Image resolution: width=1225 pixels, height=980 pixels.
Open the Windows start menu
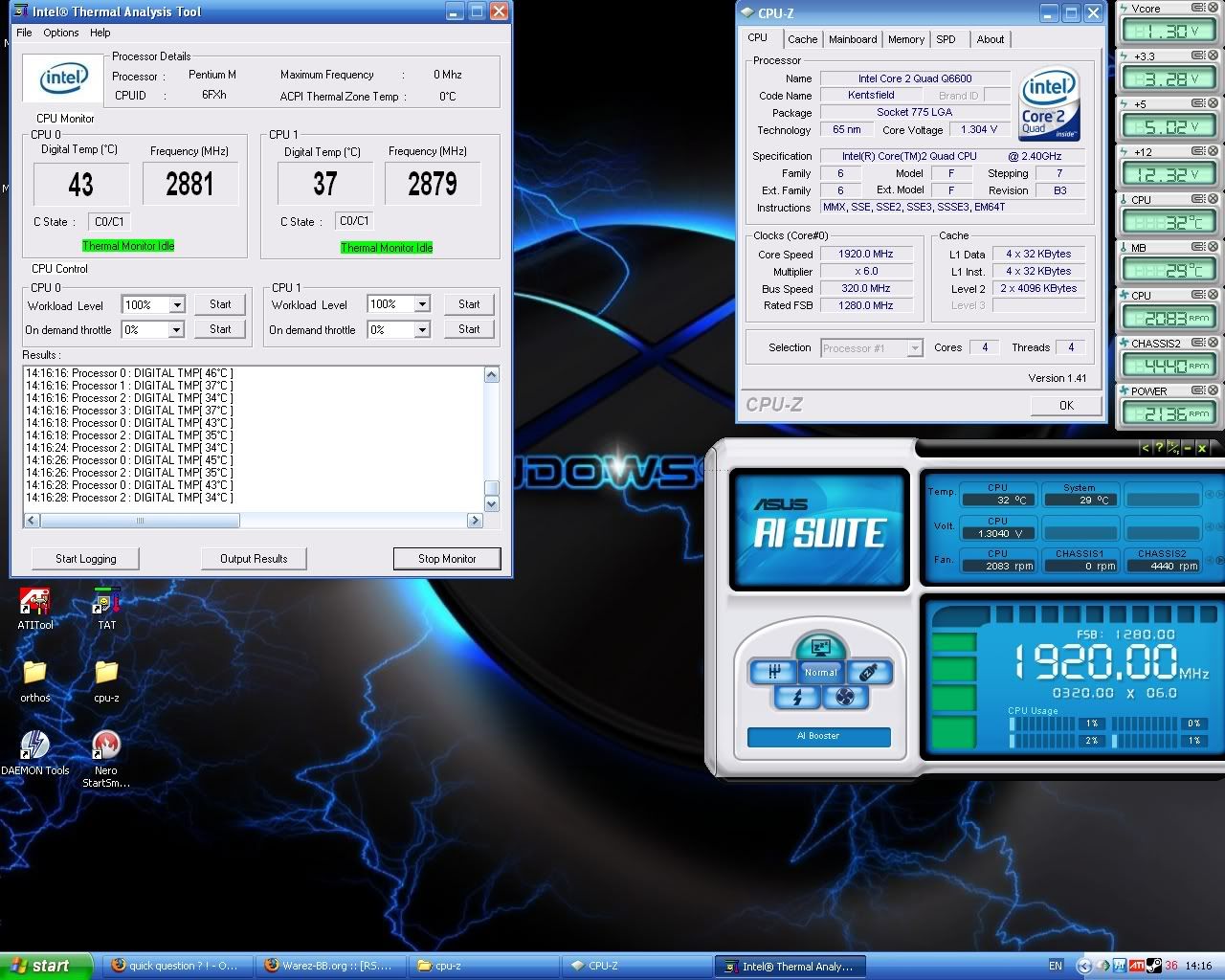point(46,966)
